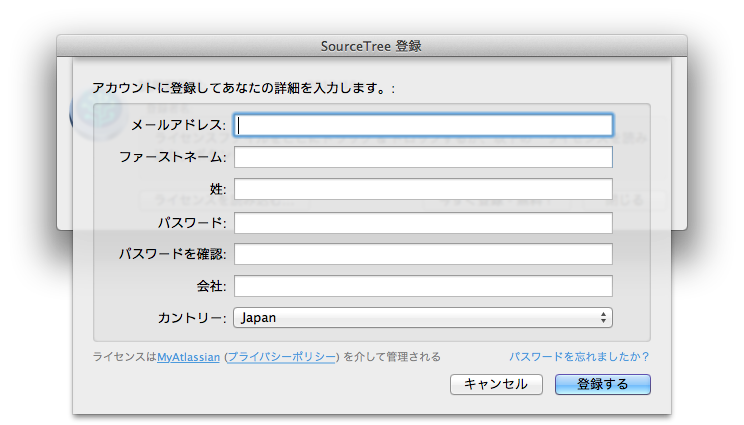The width and height of the screenshot is (744, 425).
Task: Click the メールアドレス input field
Action: (x=423, y=125)
